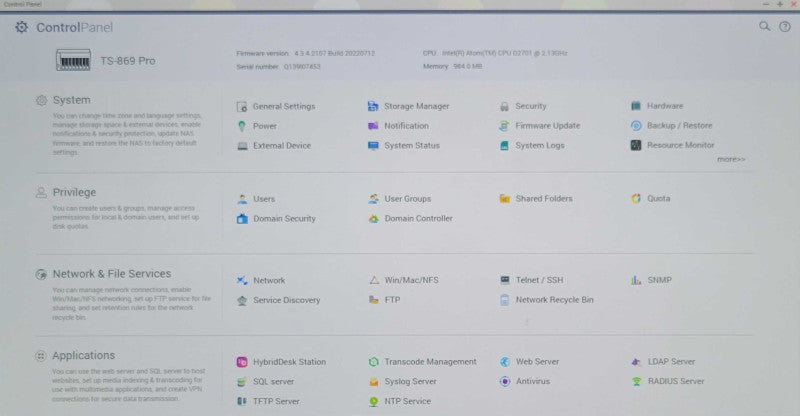The image size is (800, 416).
Task: Open System Logs icon
Action: click(504, 145)
